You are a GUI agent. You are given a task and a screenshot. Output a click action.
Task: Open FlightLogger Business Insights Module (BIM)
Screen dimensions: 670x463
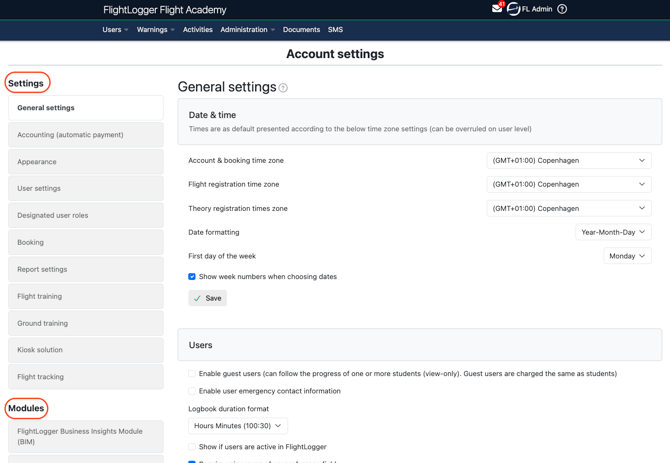pyautogui.click(x=86, y=437)
